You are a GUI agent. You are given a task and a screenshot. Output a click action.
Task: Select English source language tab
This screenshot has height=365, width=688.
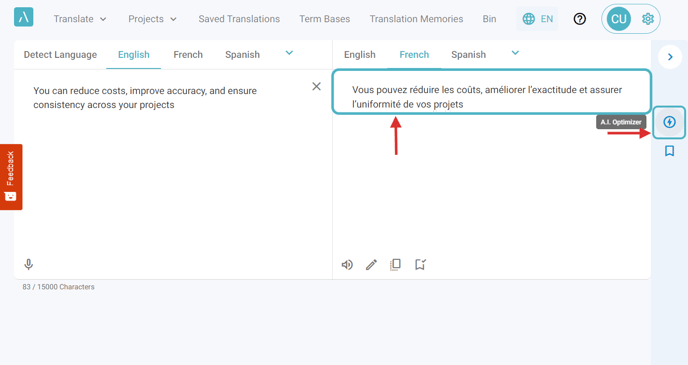coord(134,54)
